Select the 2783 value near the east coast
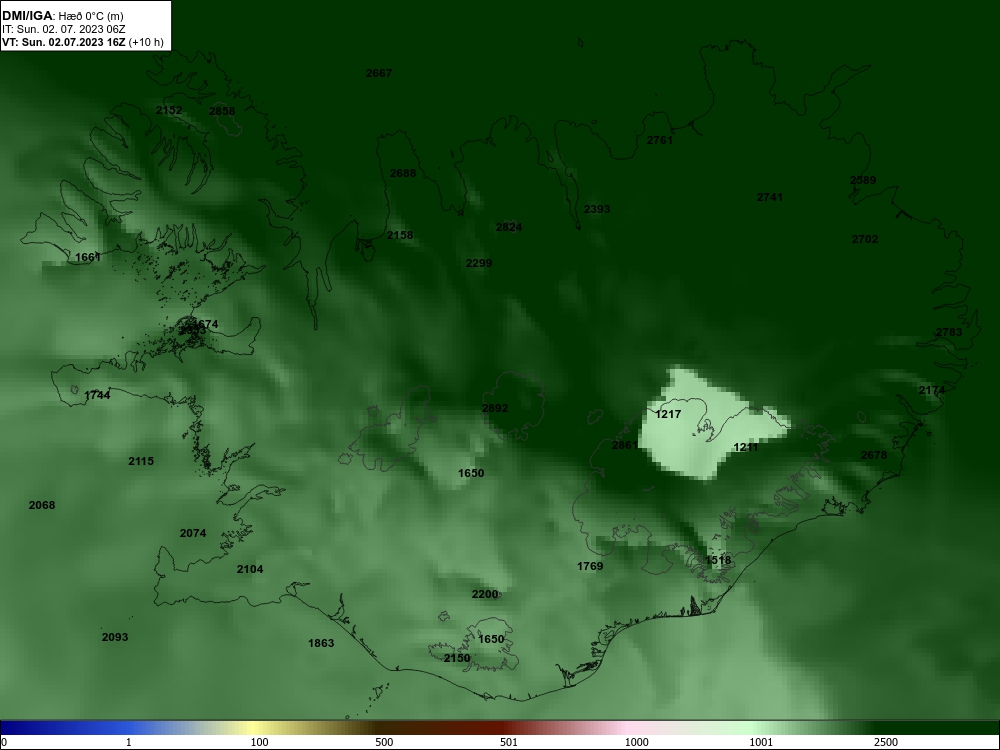The width and height of the screenshot is (1000, 750). click(949, 332)
